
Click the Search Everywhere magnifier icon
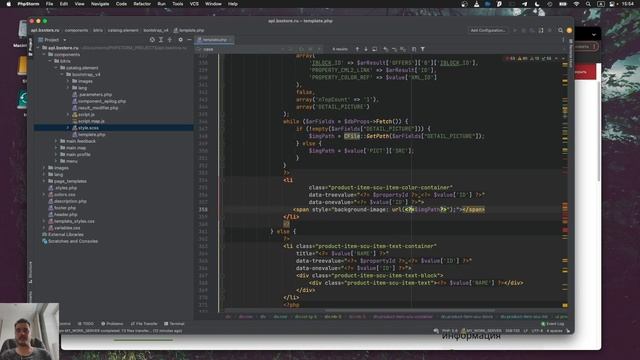pyautogui.click(x=560, y=30)
